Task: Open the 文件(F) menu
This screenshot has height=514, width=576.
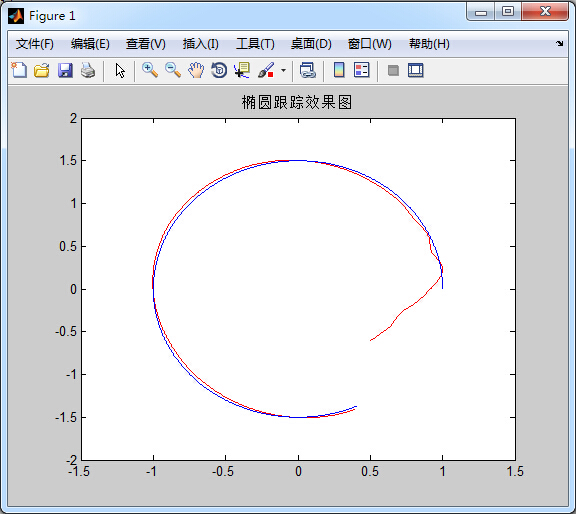Action: (35, 44)
